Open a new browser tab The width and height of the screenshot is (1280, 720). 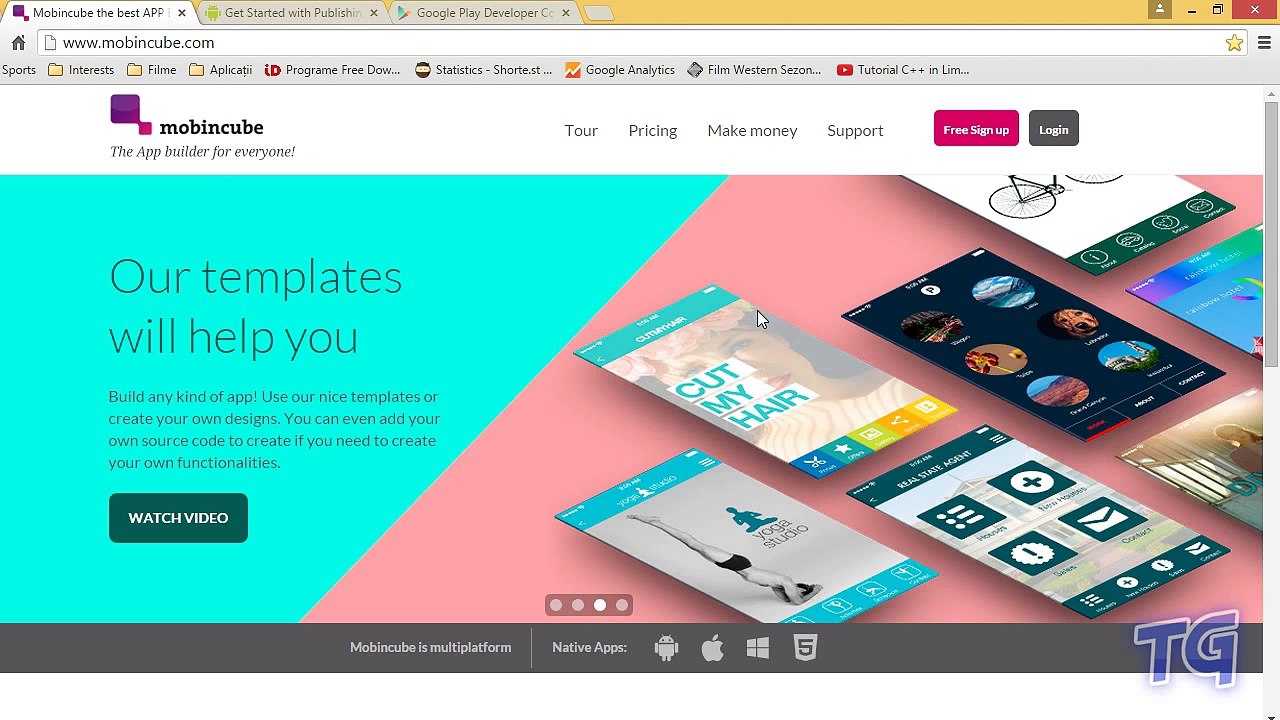coord(598,13)
